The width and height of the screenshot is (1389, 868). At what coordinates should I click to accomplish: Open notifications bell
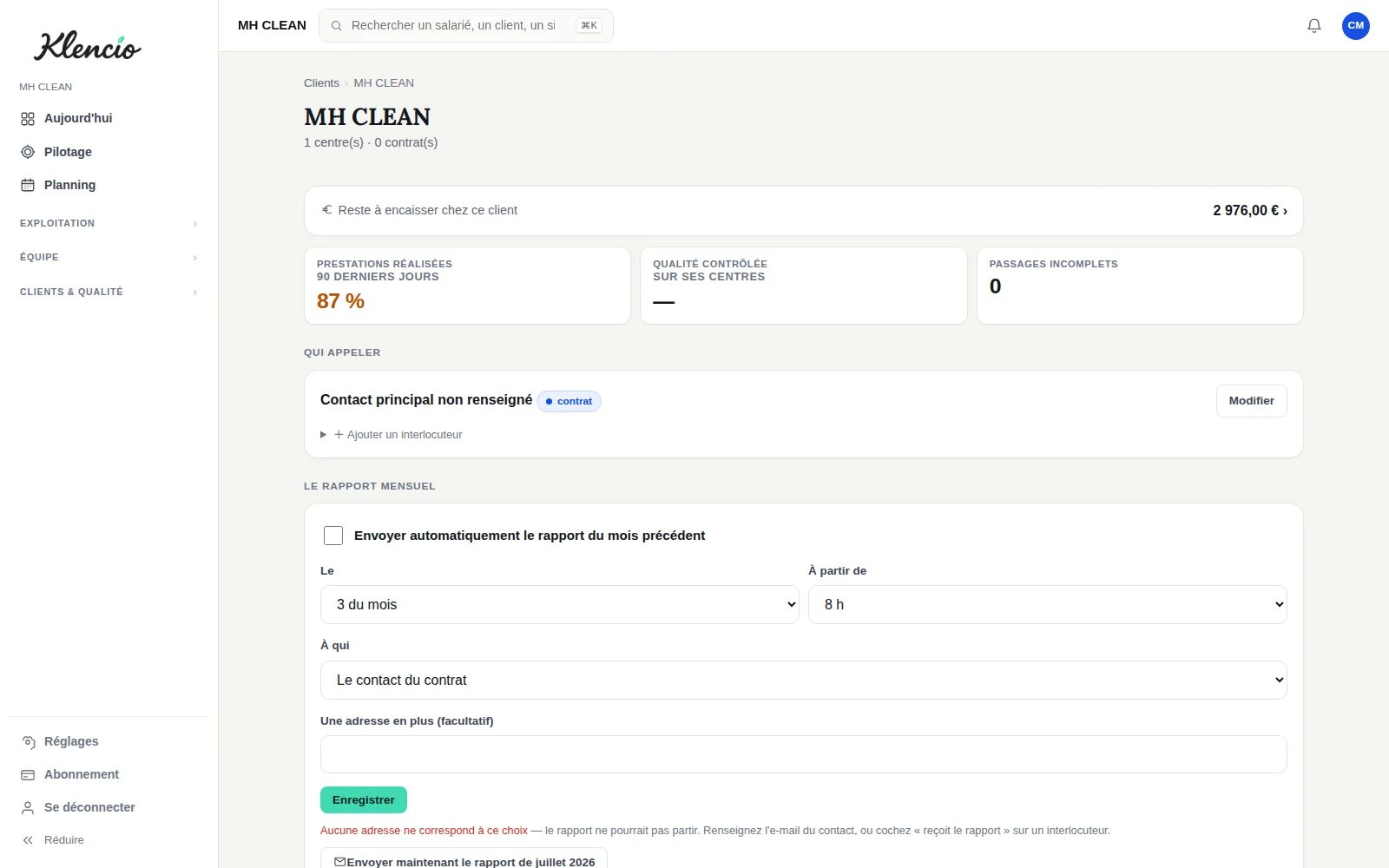point(1314,26)
